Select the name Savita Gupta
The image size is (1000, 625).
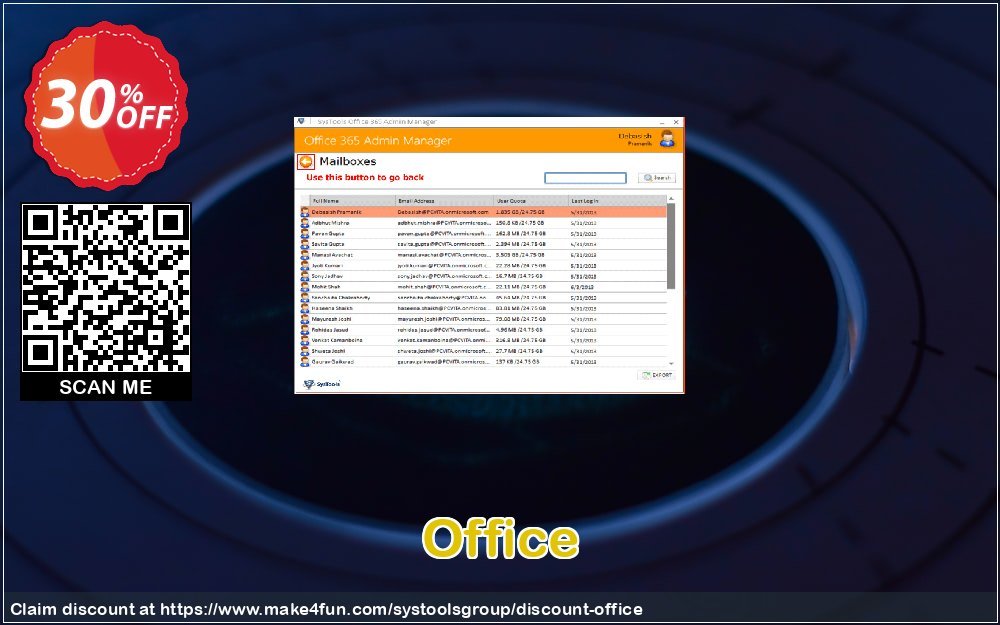(328, 244)
